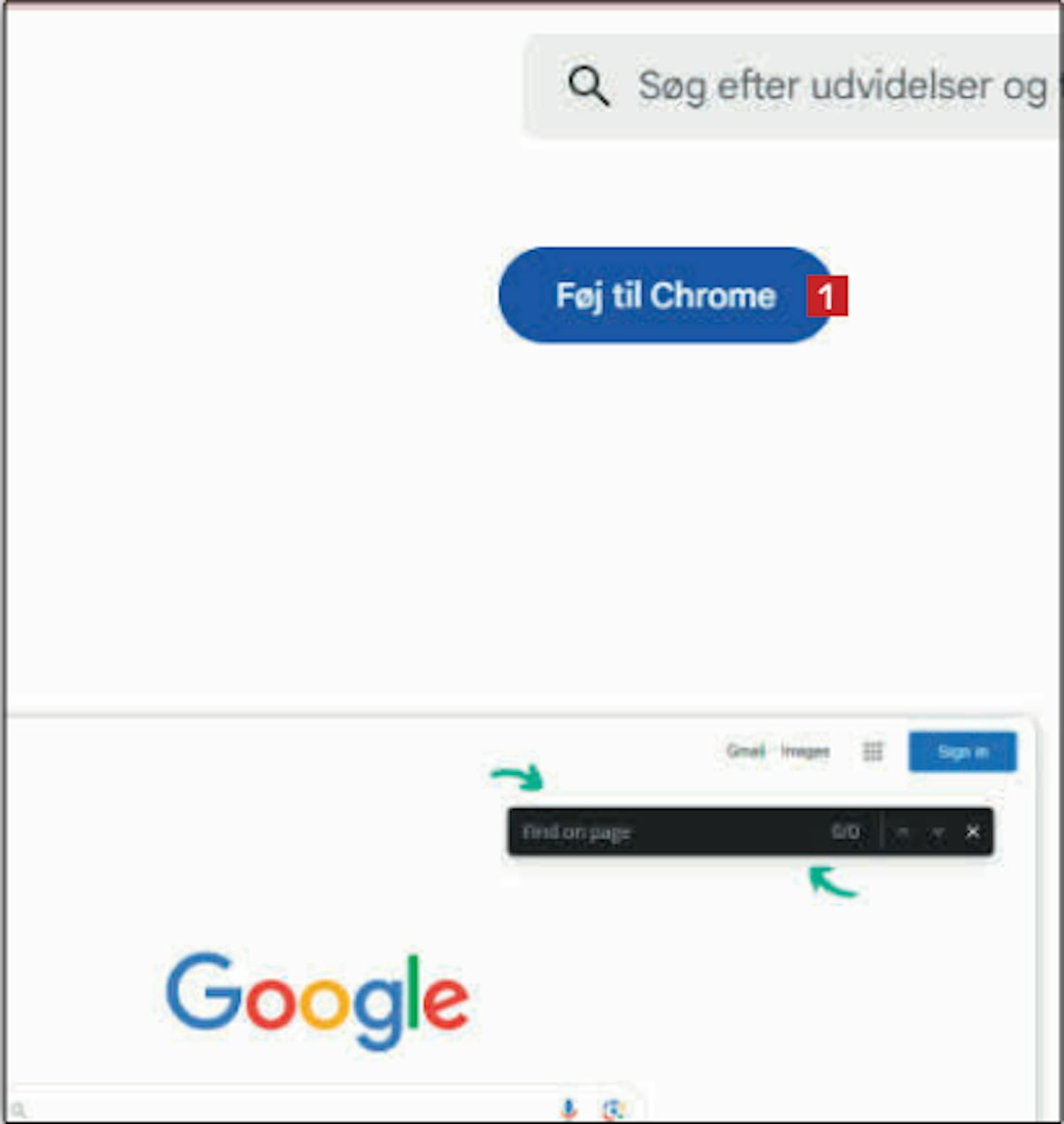
Task: Click the Google logo
Action: point(317,1001)
